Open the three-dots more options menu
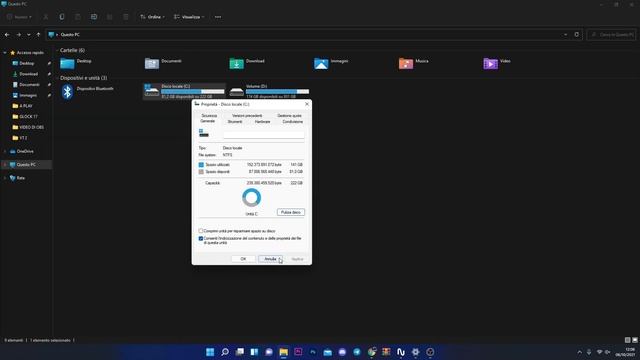 (x=218, y=17)
